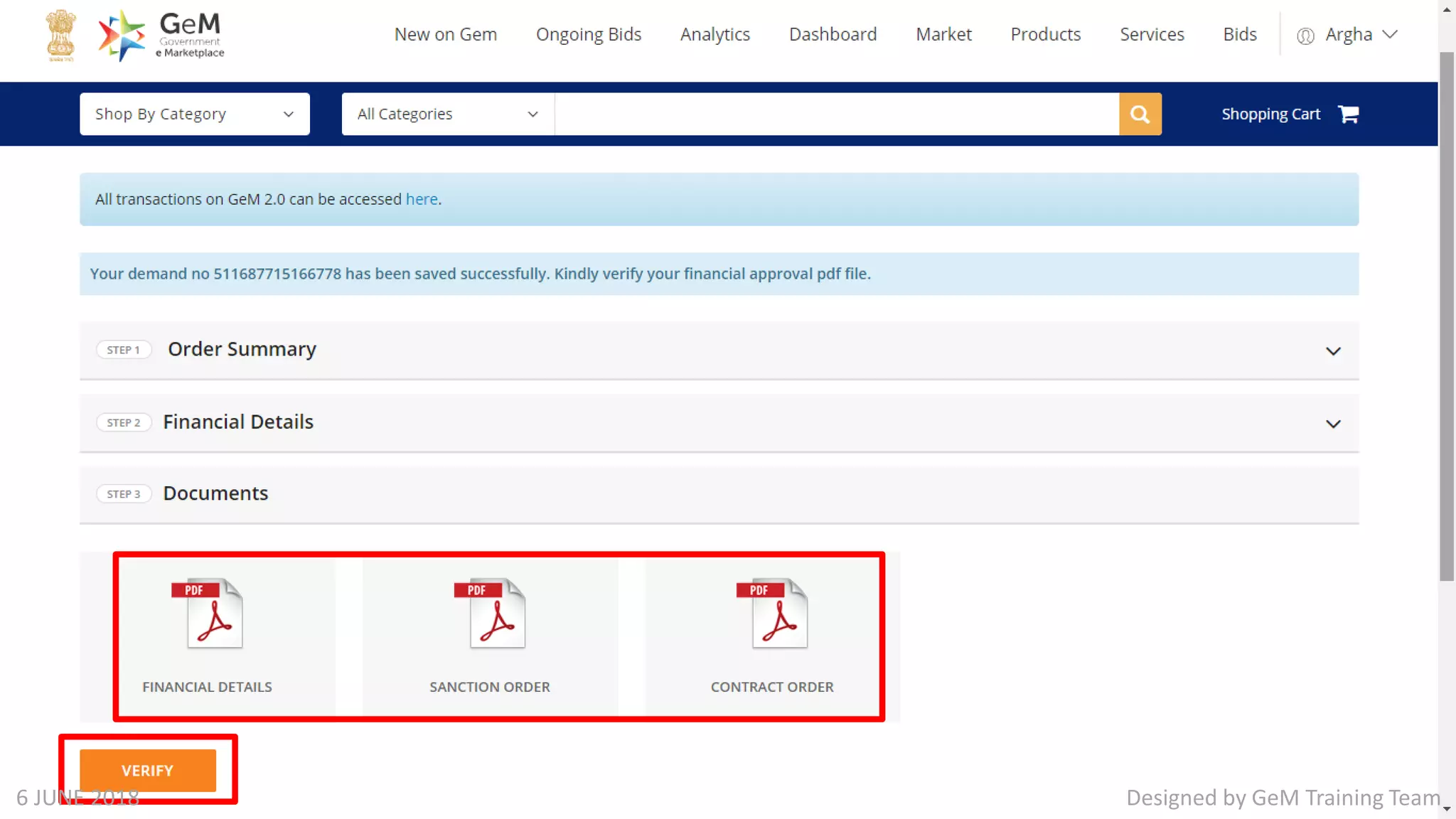Click the shopping cart icon
1456x819 pixels.
(1348, 114)
